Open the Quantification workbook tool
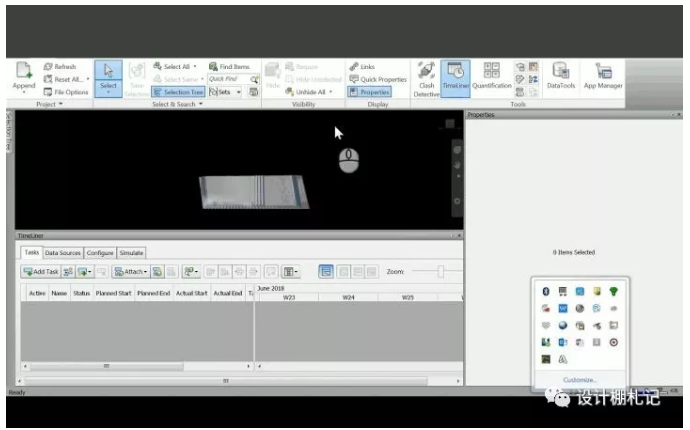 491,72
